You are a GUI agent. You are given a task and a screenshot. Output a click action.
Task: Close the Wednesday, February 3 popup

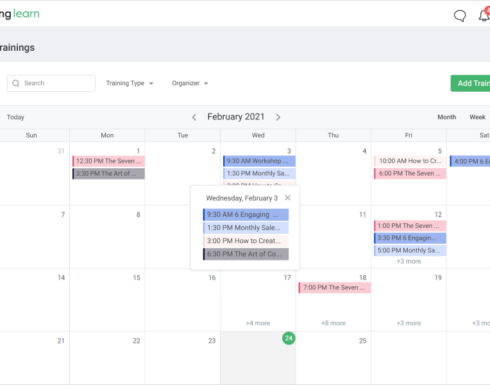point(287,198)
